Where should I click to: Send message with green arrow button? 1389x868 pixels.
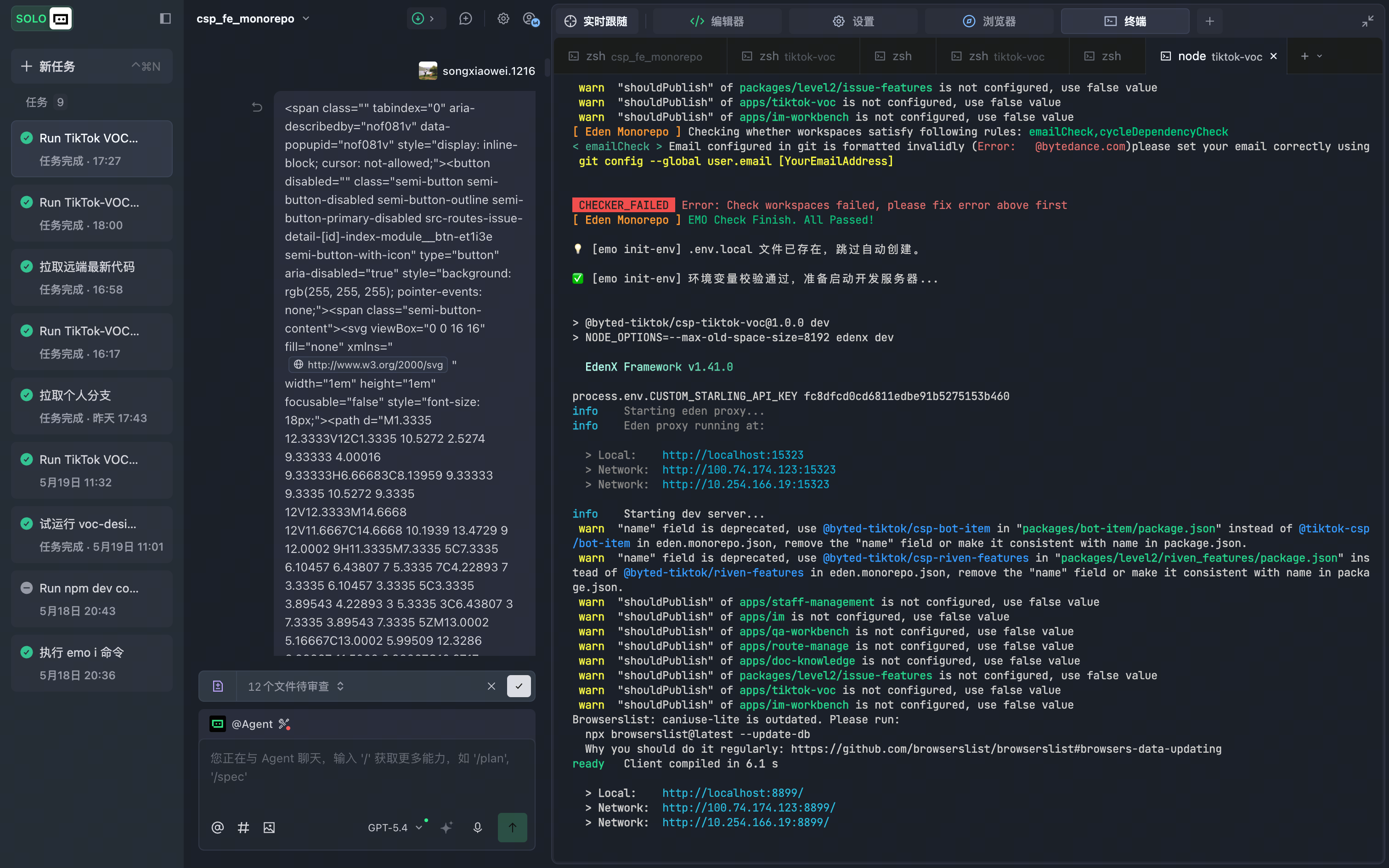point(513,827)
